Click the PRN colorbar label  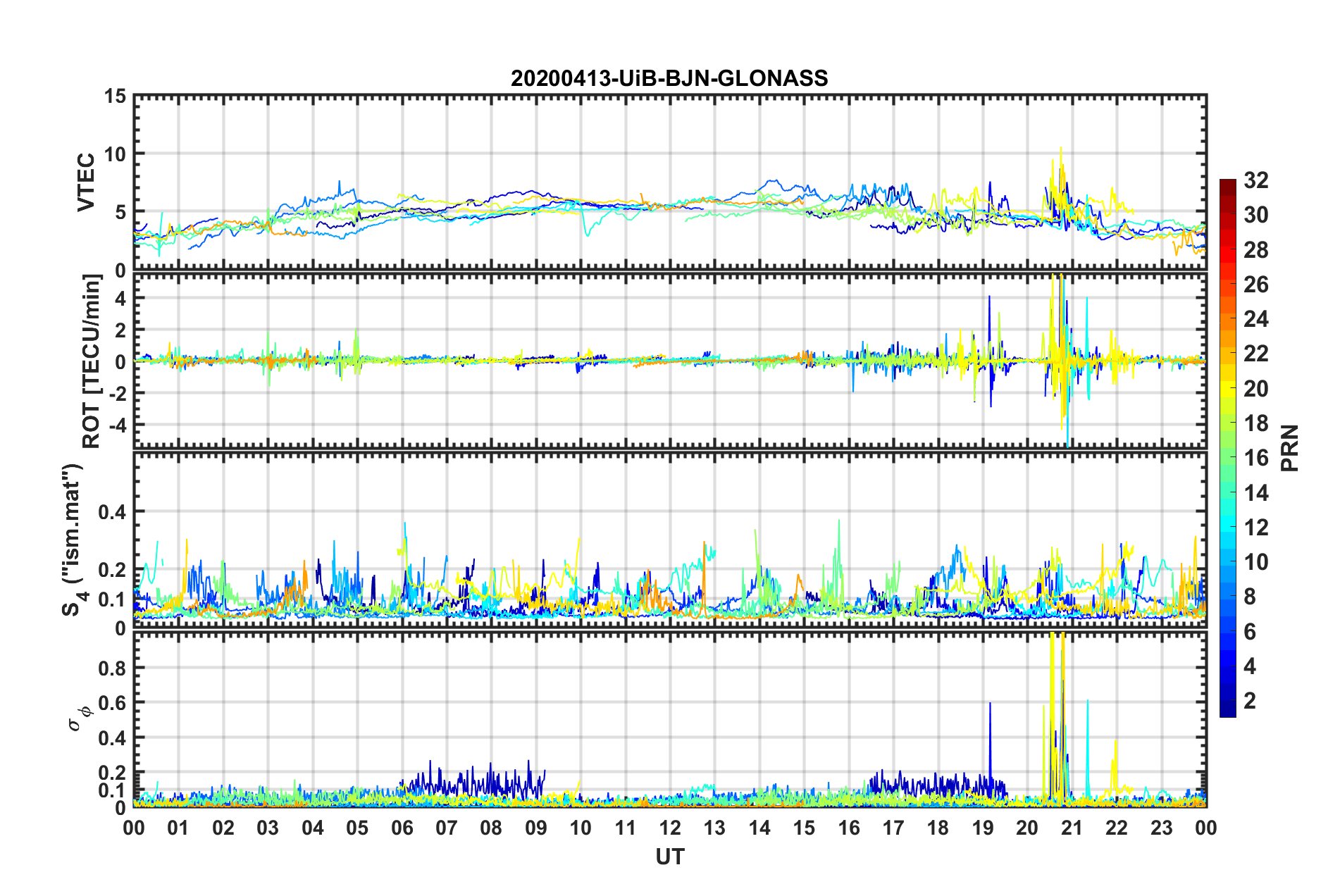coord(1289,448)
